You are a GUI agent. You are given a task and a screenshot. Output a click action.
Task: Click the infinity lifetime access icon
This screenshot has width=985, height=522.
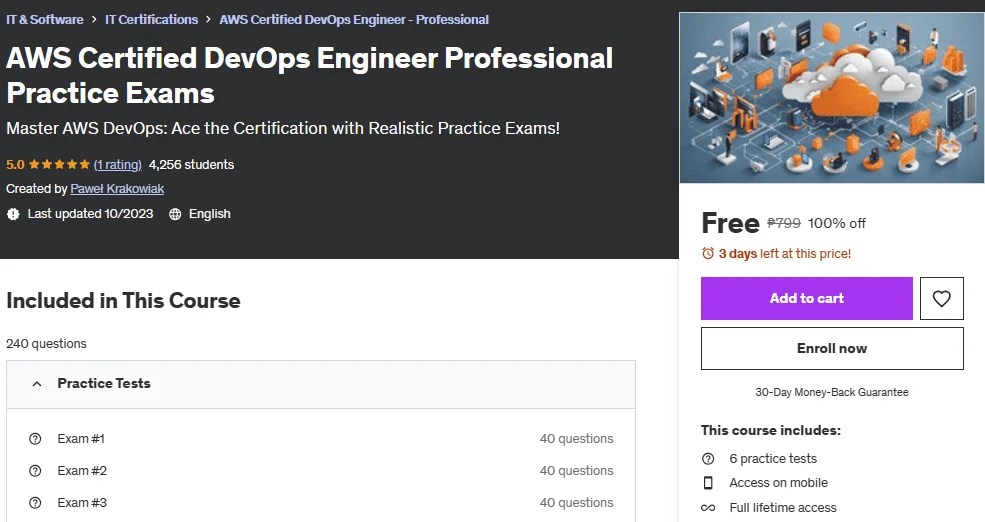(708, 508)
